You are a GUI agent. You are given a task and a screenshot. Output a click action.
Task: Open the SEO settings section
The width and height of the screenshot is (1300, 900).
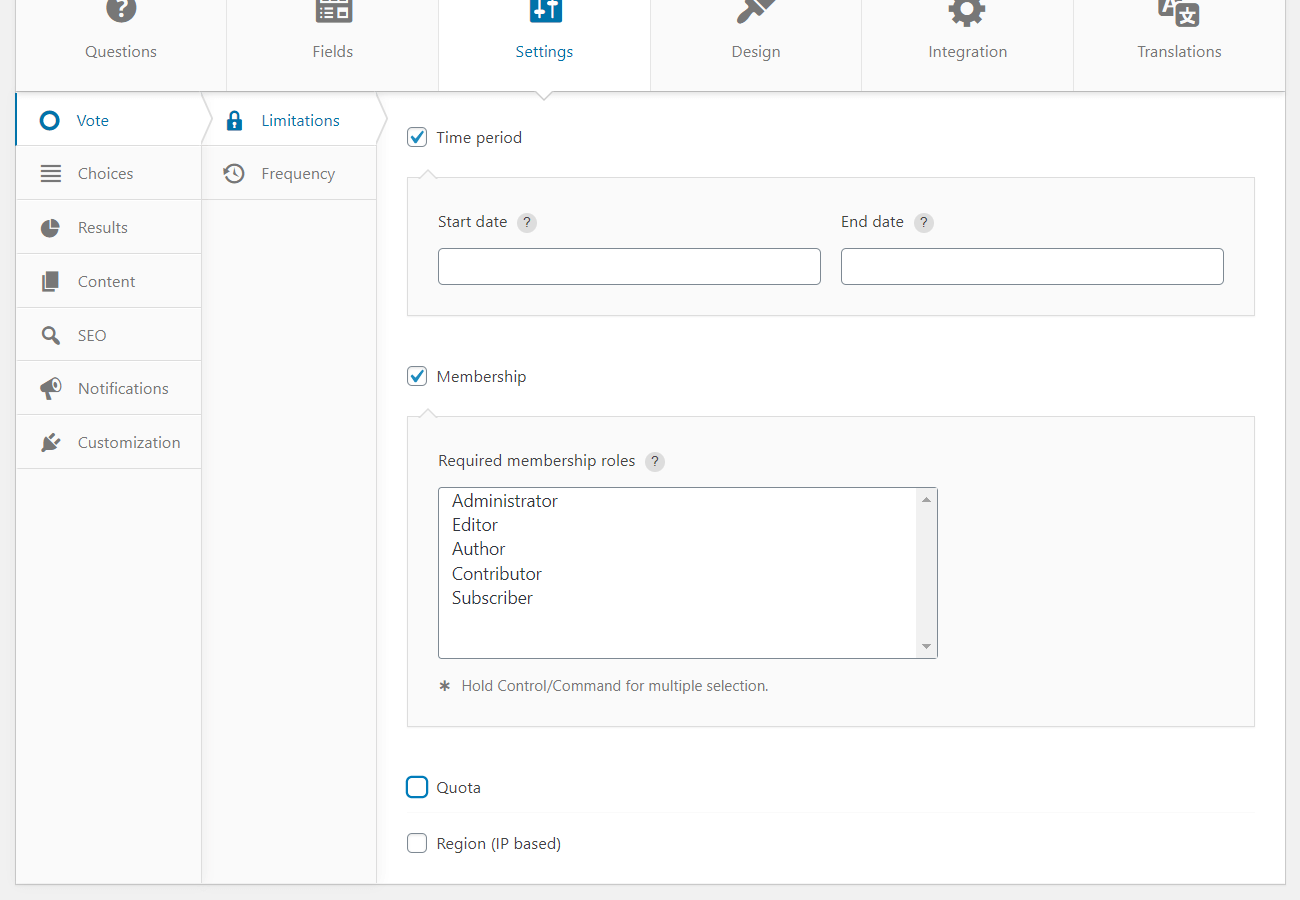pyautogui.click(x=109, y=336)
